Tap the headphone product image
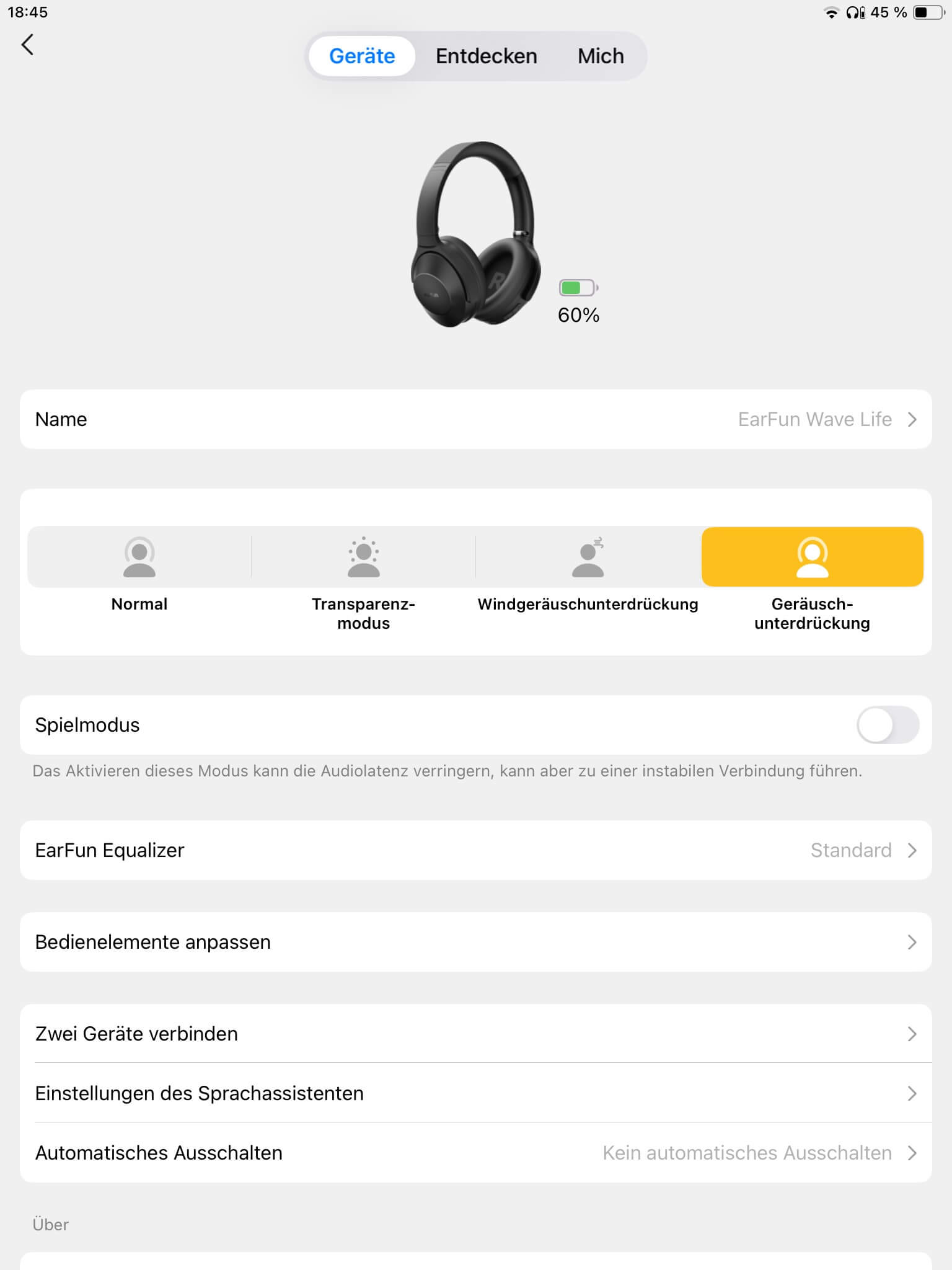 point(475,234)
